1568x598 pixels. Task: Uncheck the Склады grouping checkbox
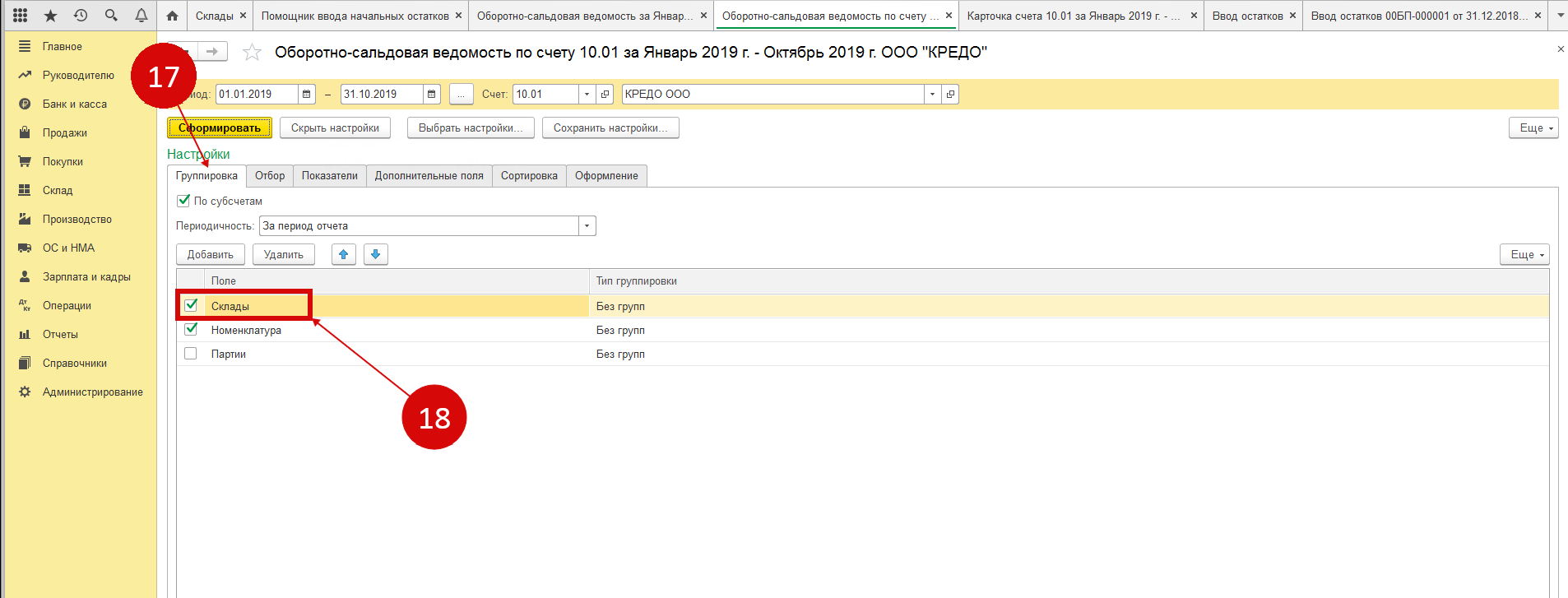[x=191, y=305]
